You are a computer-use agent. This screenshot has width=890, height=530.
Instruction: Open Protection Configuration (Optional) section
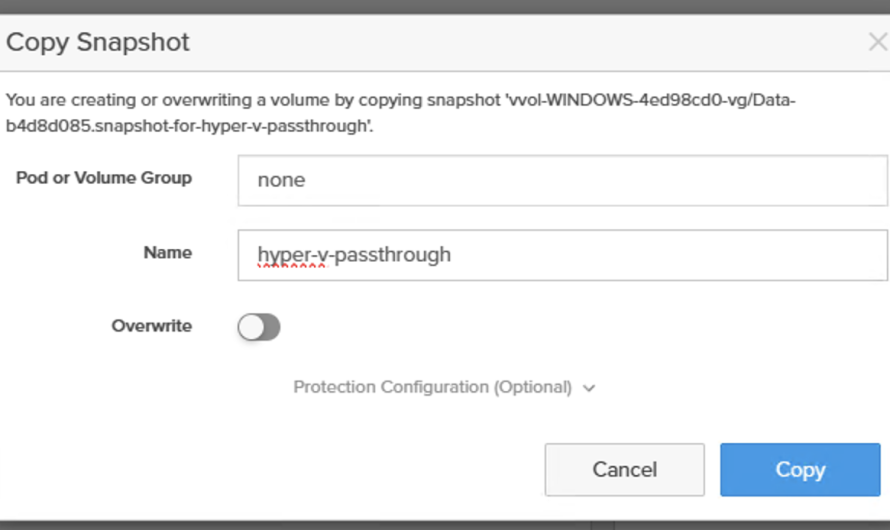432,387
